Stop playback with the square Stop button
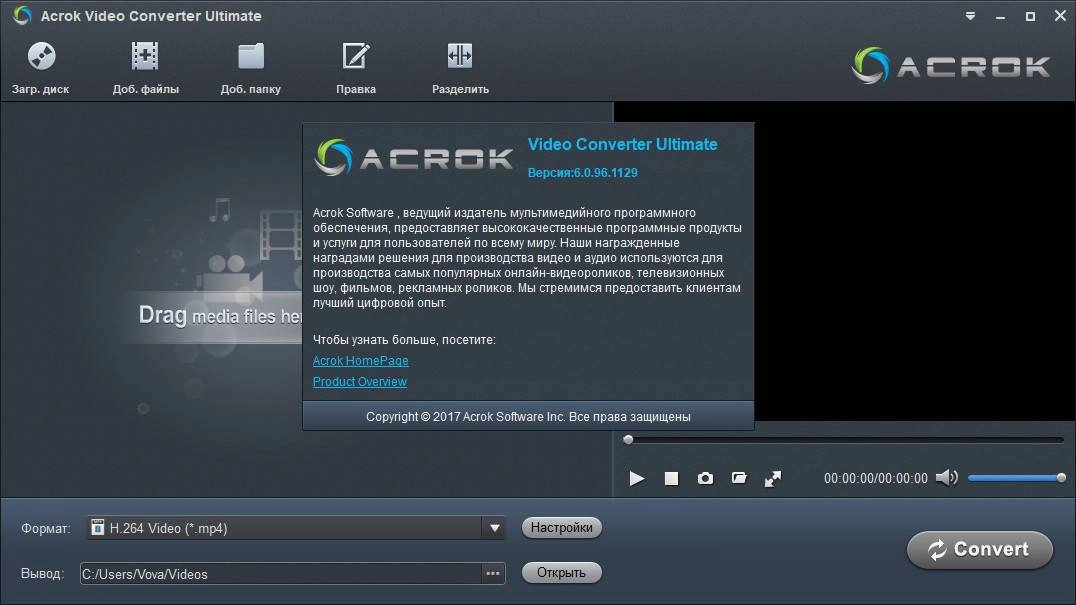 click(x=671, y=478)
